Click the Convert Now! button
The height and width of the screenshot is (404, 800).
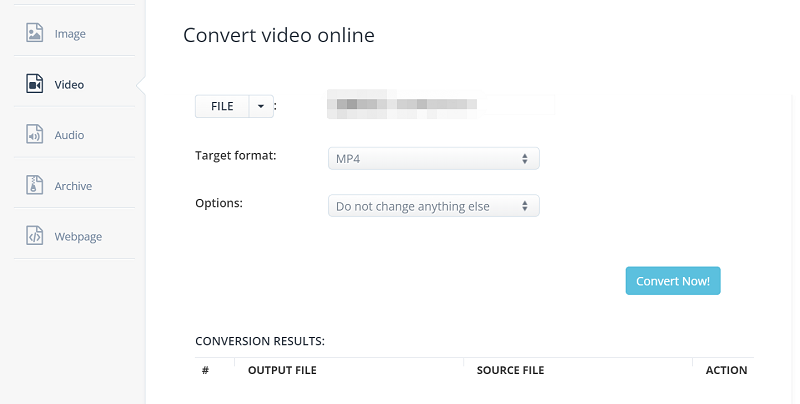pyautogui.click(x=672, y=281)
